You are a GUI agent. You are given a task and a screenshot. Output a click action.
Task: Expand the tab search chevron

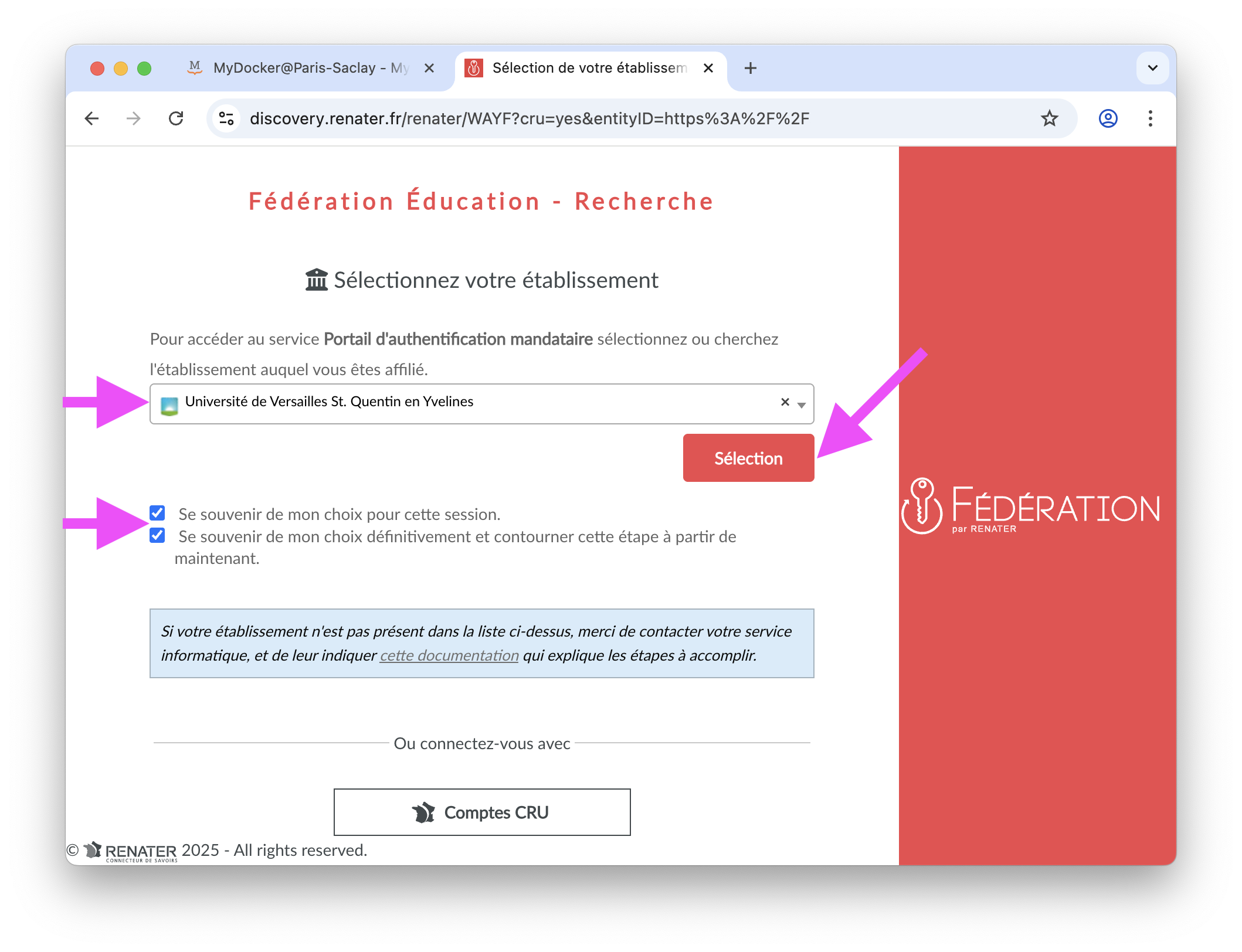point(1152,68)
